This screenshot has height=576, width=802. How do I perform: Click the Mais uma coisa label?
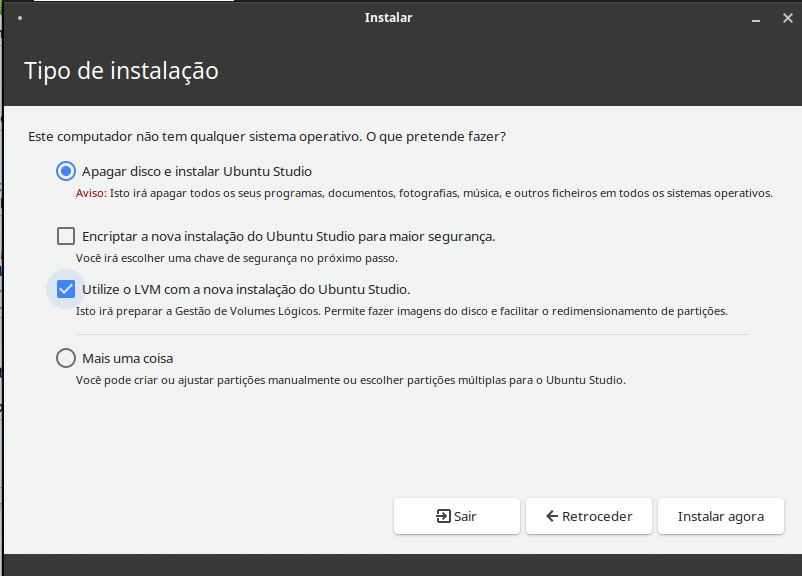pos(127,359)
